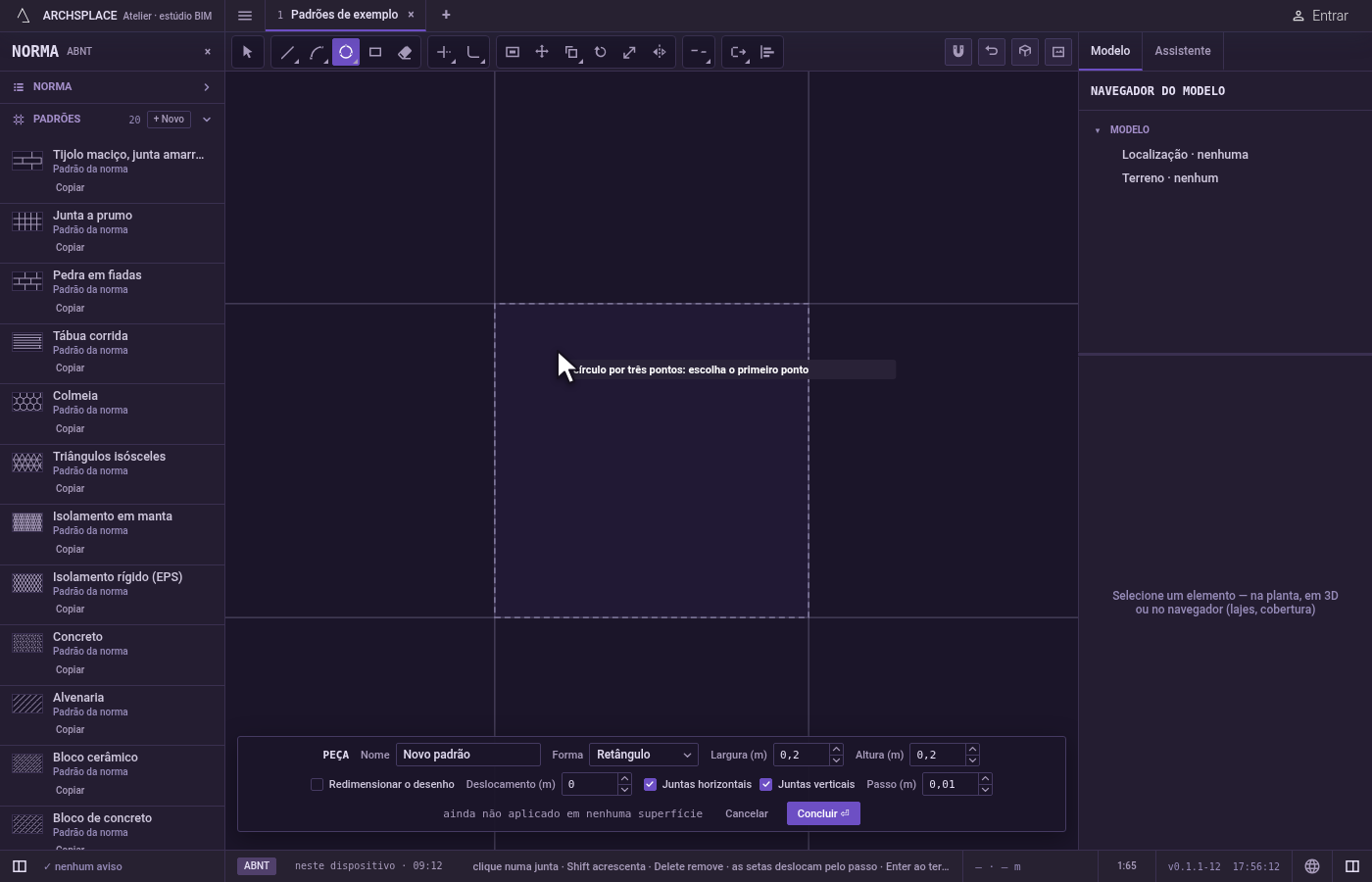Image resolution: width=1372 pixels, height=882 pixels.
Task: Click the Cancelar button
Action: [x=747, y=813]
